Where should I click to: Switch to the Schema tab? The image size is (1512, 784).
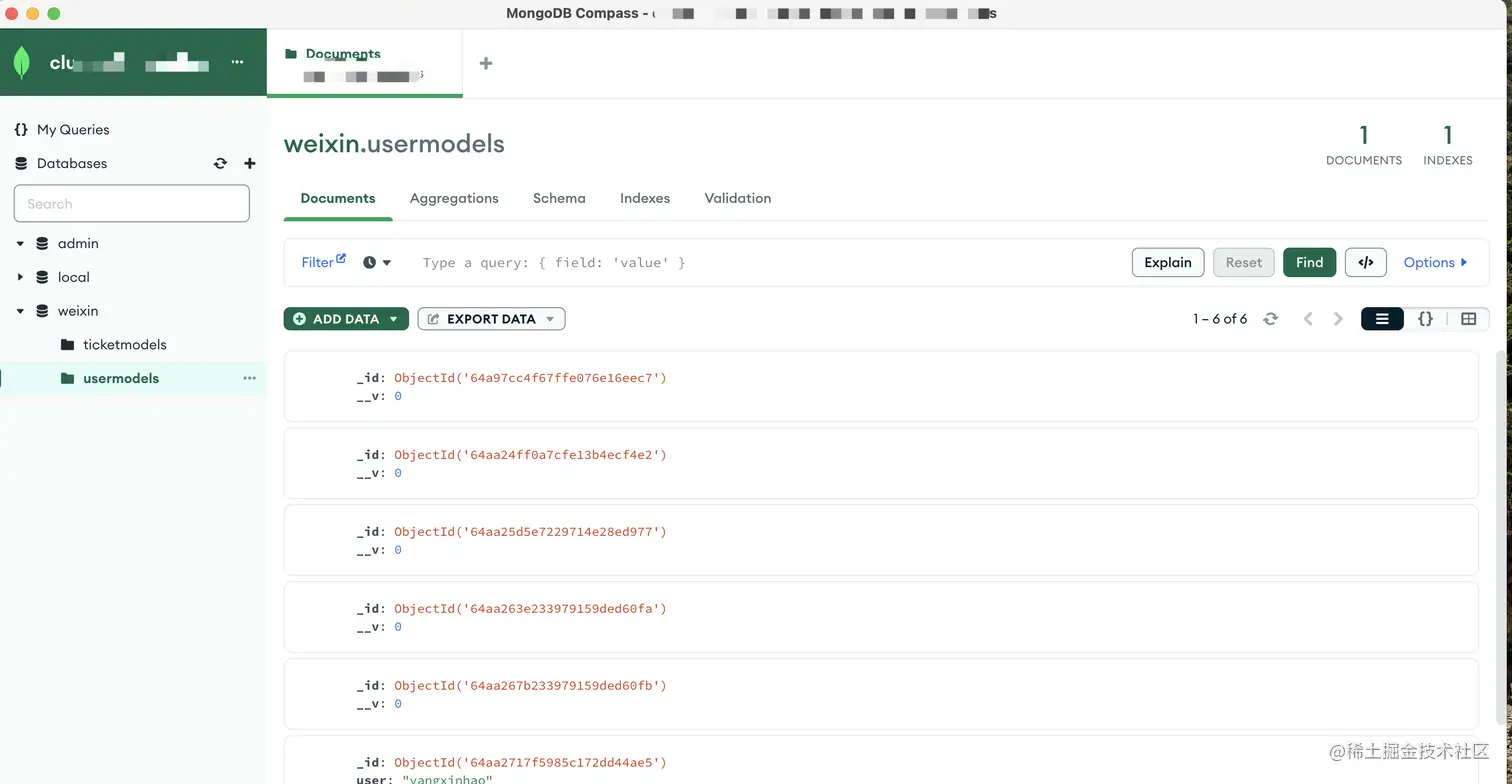559,198
